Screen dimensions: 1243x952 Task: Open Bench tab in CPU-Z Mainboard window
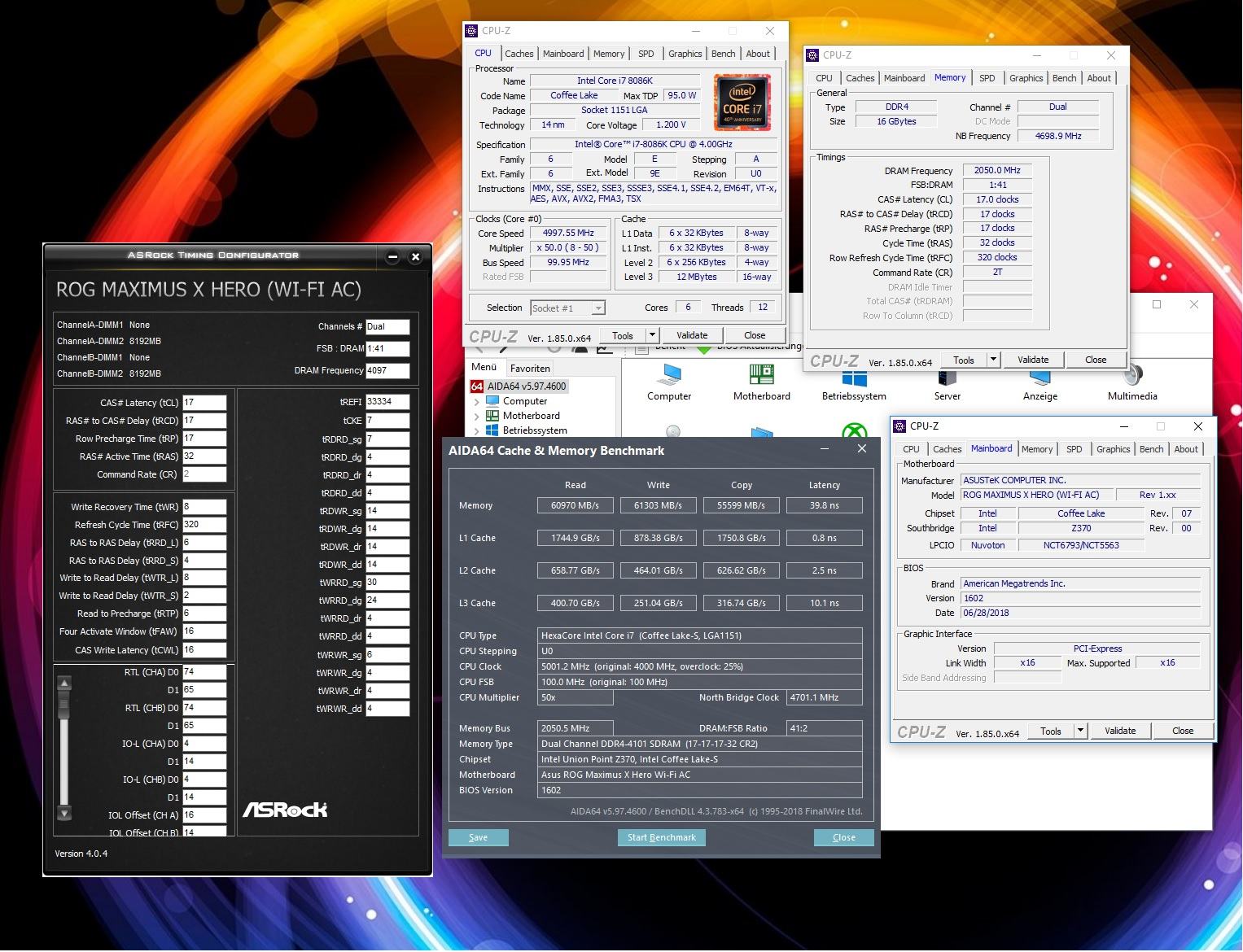tap(1151, 449)
